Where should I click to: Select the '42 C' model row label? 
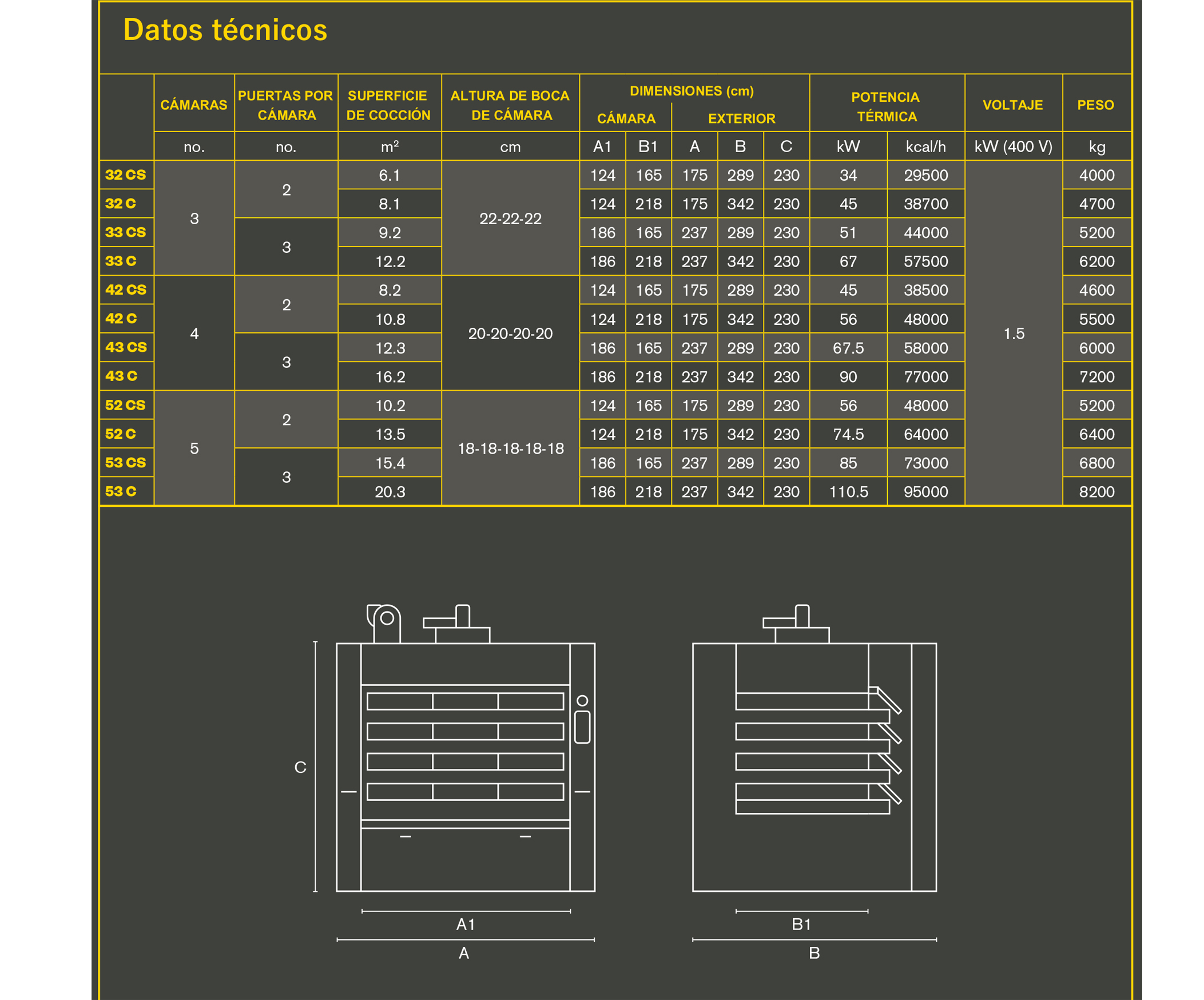120,318
